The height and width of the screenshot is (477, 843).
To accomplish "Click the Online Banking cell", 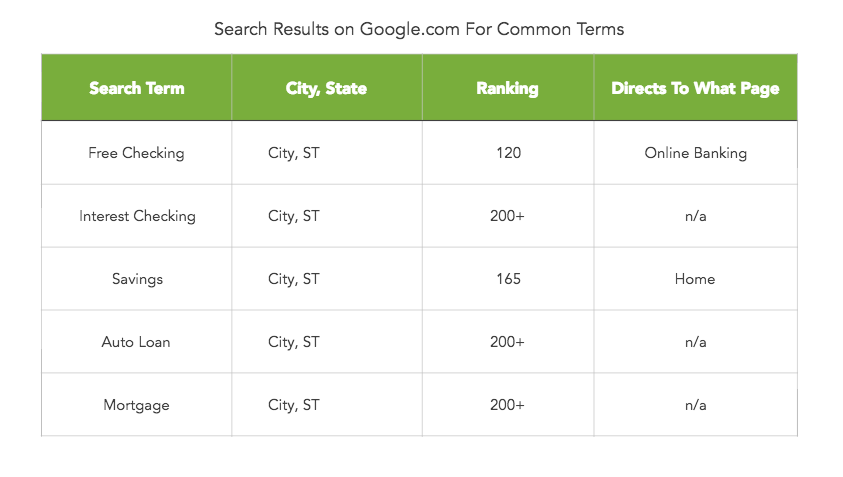I will click(695, 153).
